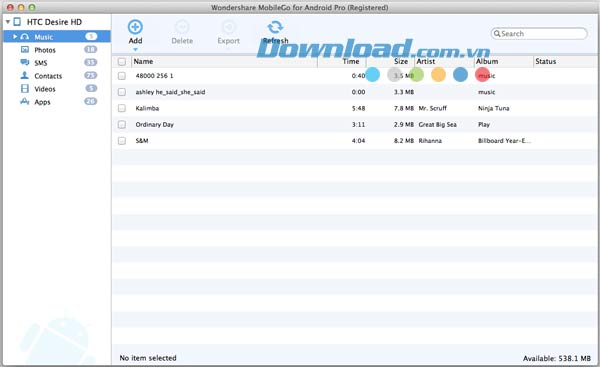This screenshot has height=367, width=600.
Task: Sort by the Status column header
Action: pyautogui.click(x=565, y=61)
